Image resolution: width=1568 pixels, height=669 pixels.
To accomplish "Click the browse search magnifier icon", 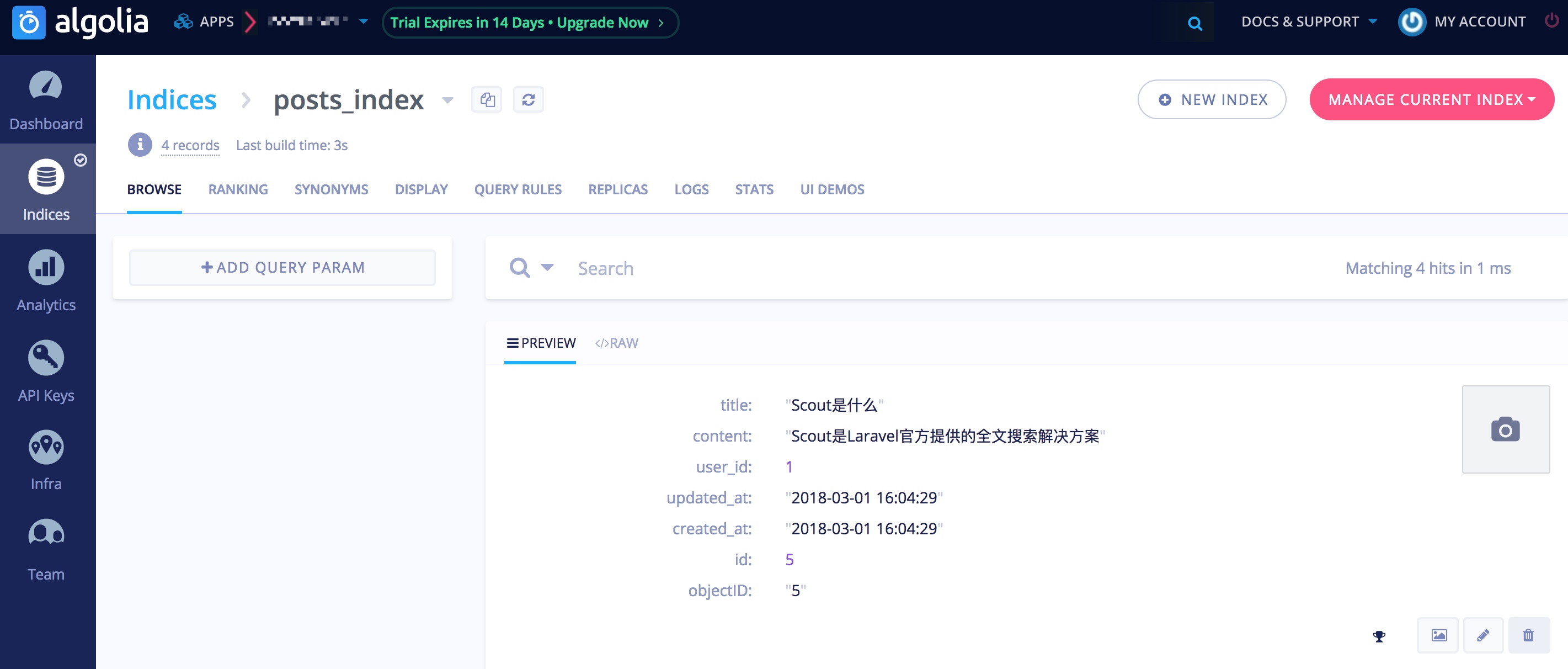I will (519, 267).
